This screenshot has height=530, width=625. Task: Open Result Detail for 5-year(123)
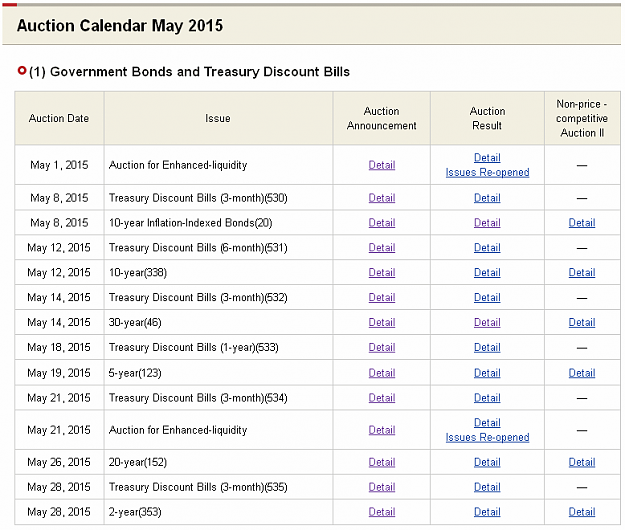pos(487,373)
